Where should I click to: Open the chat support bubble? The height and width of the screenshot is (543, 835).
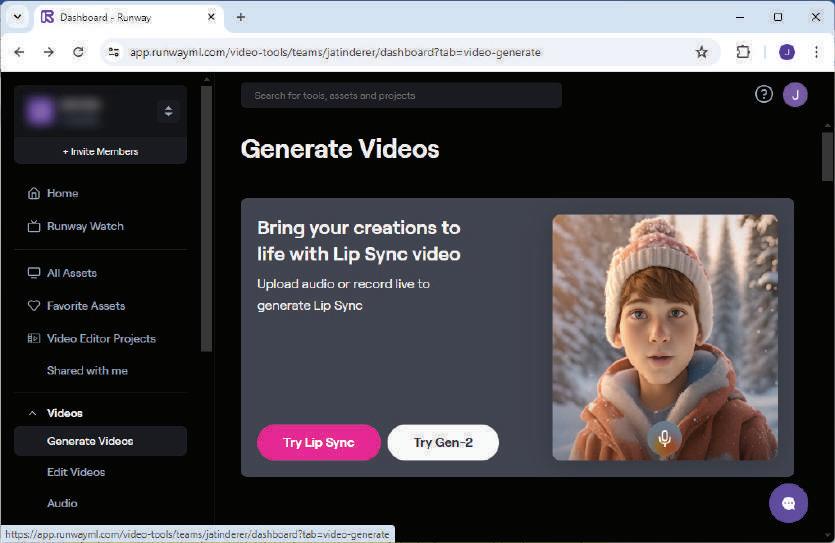coord(788,503)
